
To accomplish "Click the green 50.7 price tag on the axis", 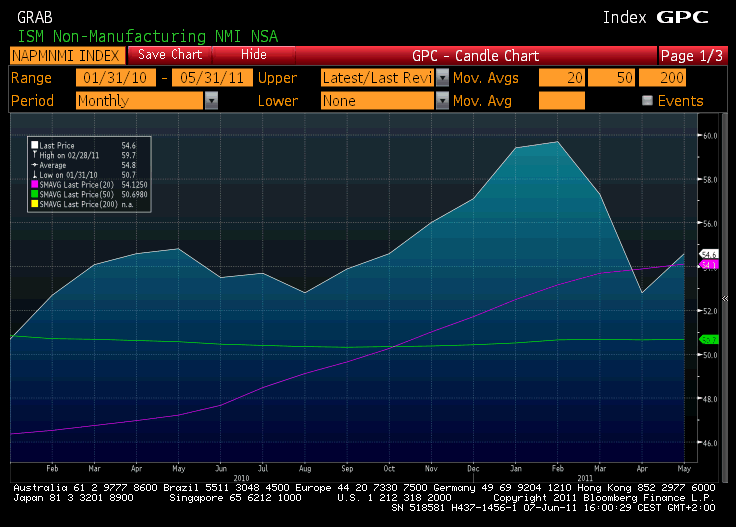I will point(710,340).
